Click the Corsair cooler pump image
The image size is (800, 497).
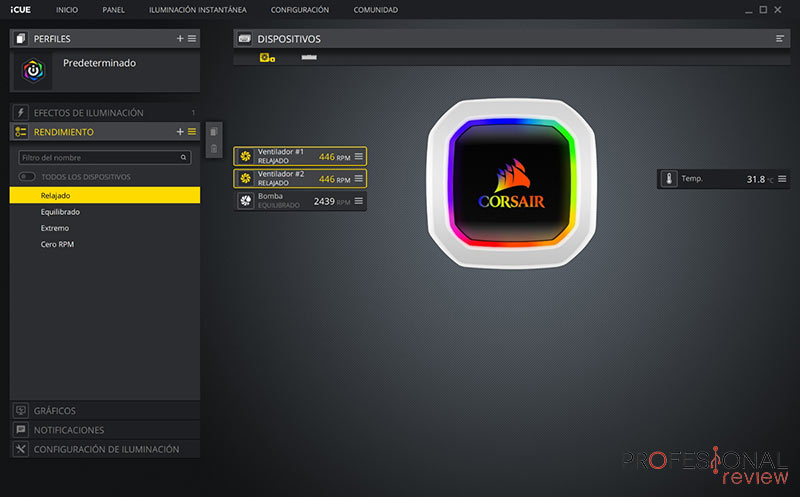512,183
